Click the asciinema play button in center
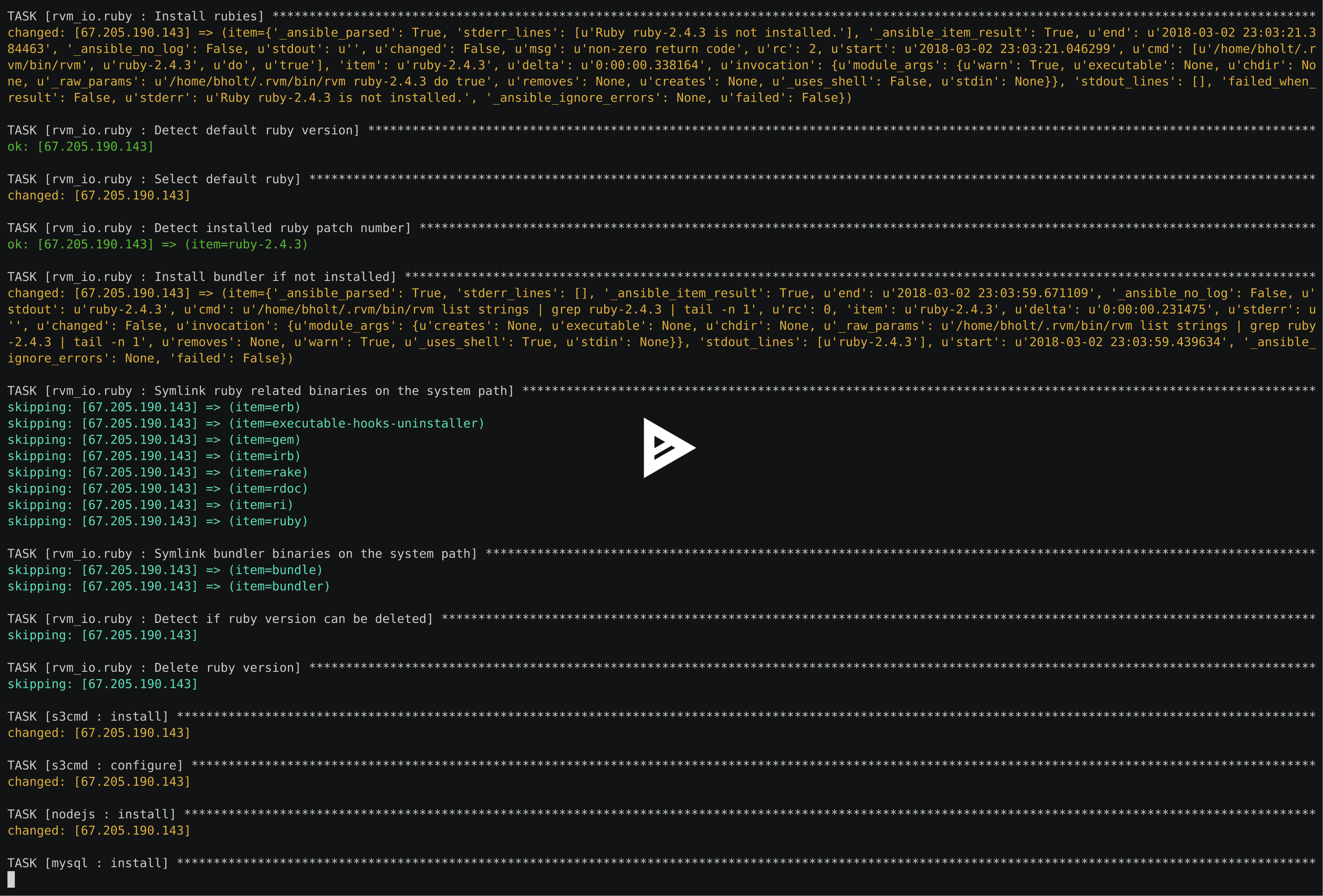 click(x=668, y=448)
